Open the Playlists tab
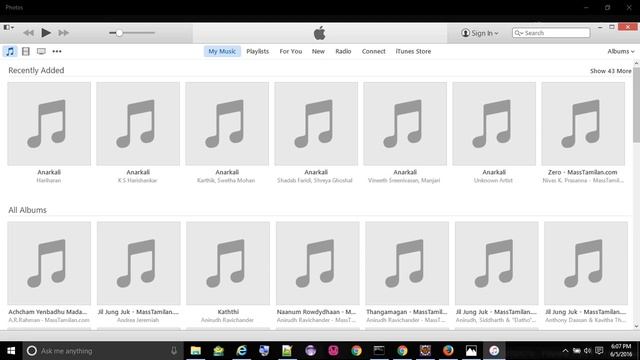The height and width of the screenshot is (360, 640). [258, 51]
